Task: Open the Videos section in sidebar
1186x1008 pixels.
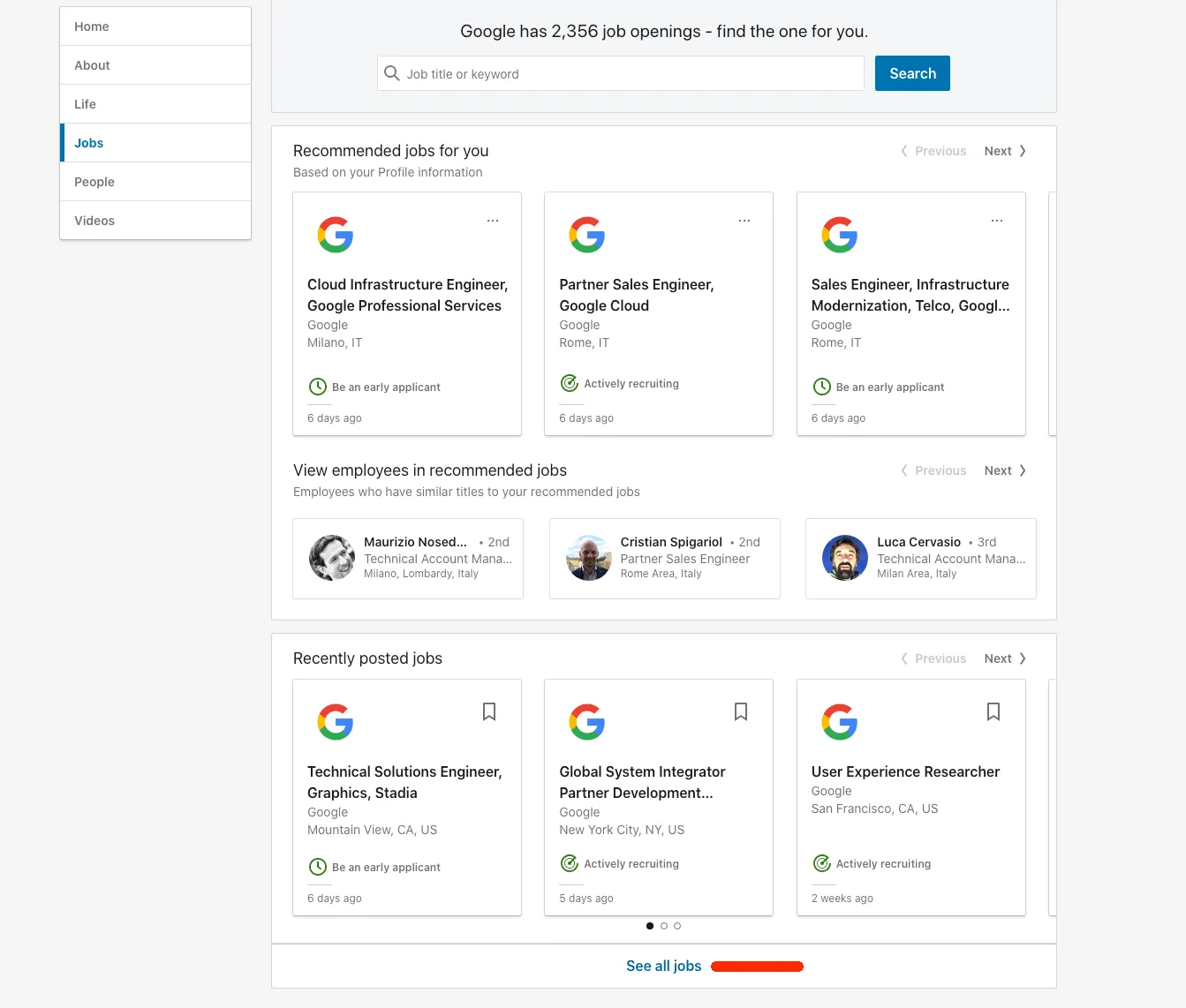Action: click(x=94, y=221)
